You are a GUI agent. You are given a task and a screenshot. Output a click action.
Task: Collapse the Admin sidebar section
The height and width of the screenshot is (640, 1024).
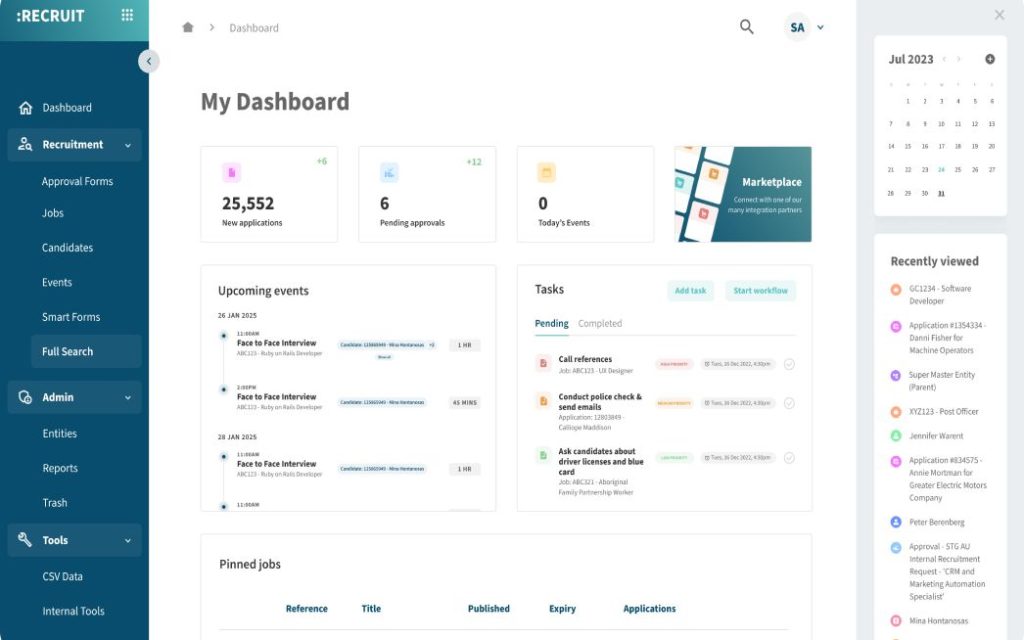(127, 398)
